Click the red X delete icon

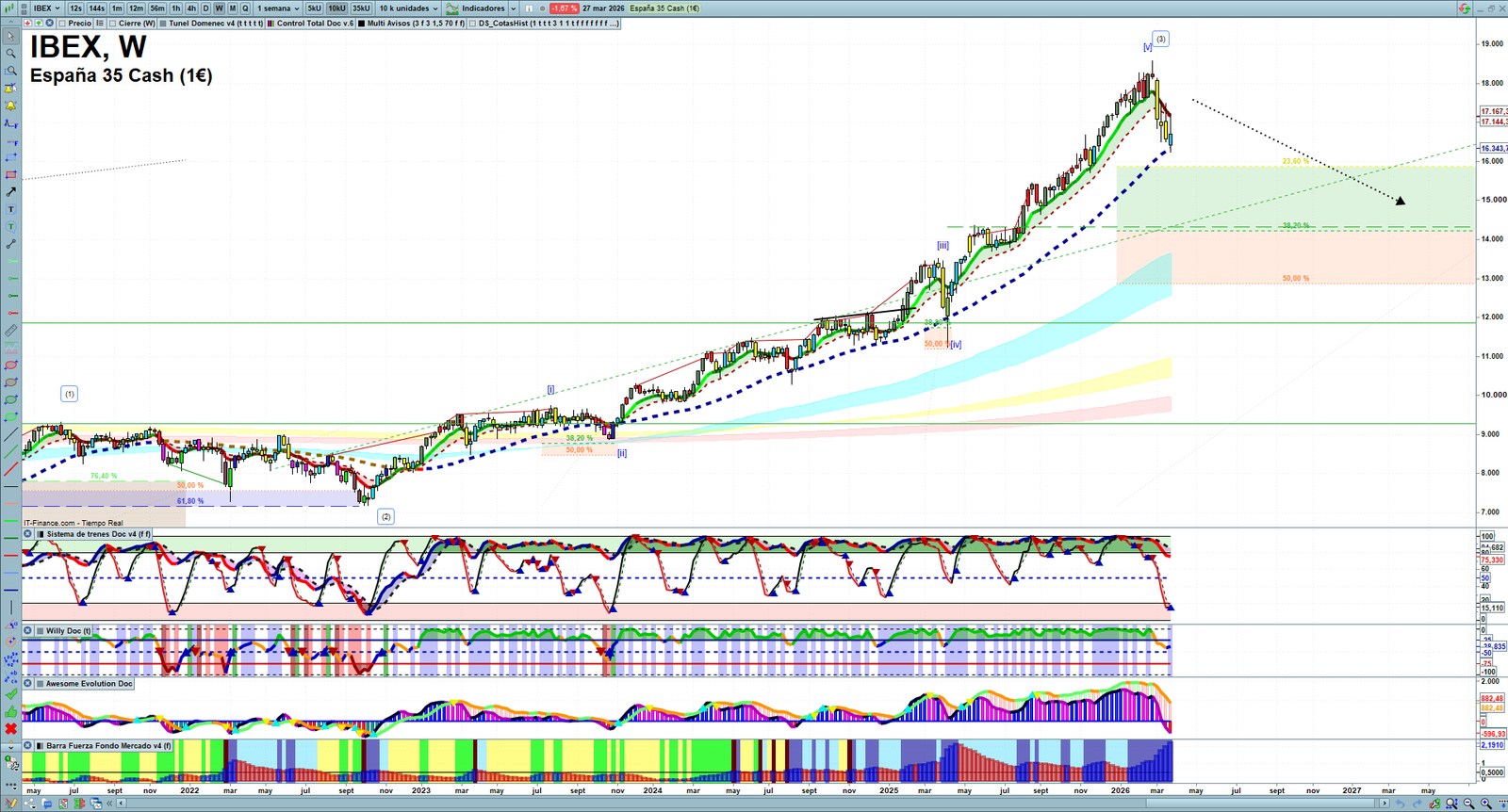point(11,728)
